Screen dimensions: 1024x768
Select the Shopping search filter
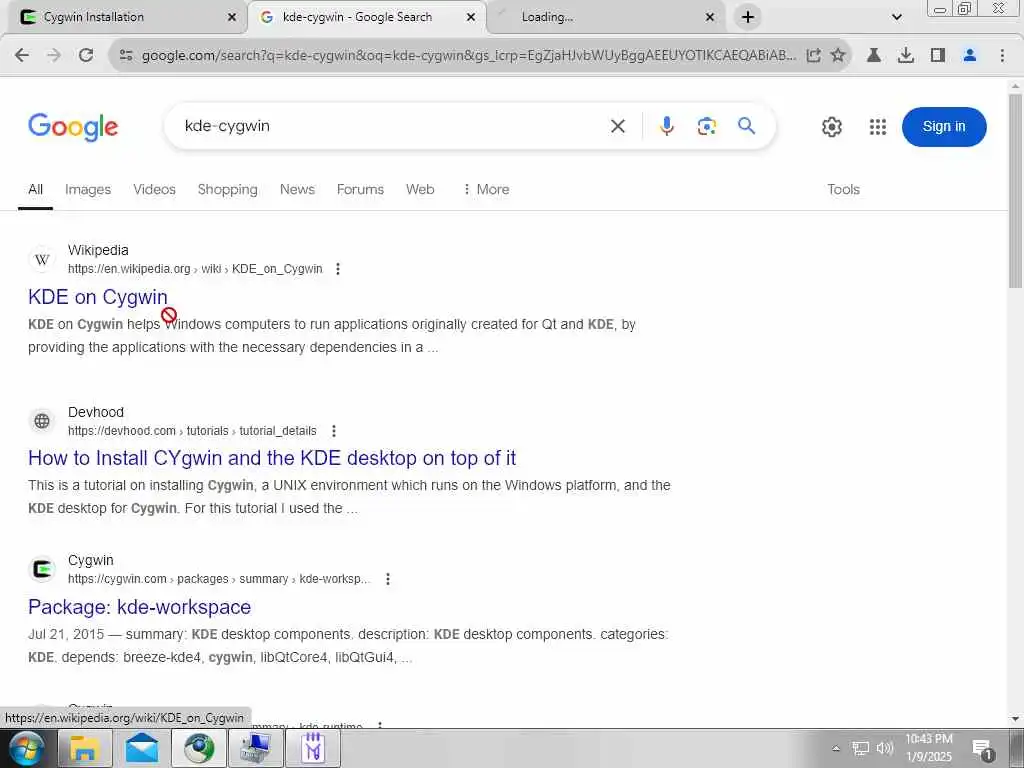point(227,189)
